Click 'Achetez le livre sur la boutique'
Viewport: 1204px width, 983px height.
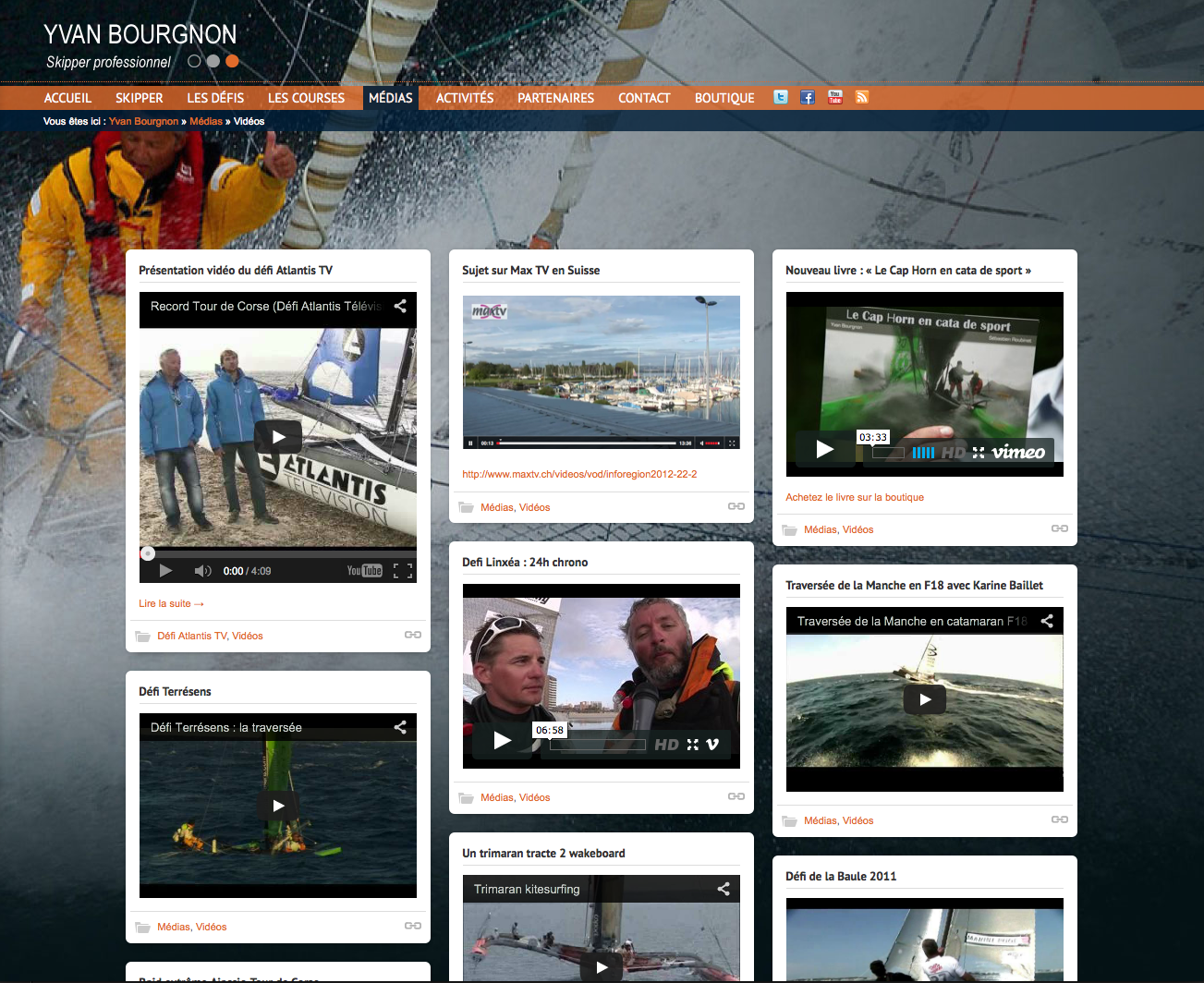pos(855,497)
